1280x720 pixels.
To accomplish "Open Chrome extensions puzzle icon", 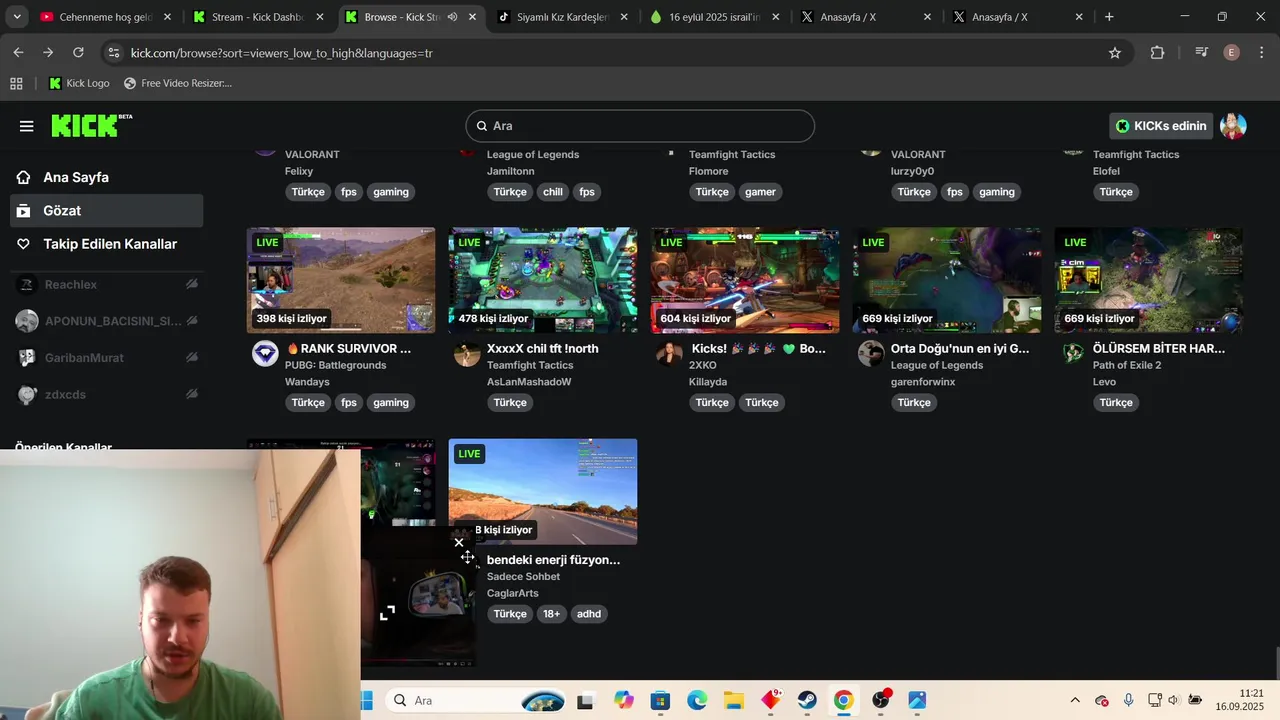I will [x=1157, y=53].
